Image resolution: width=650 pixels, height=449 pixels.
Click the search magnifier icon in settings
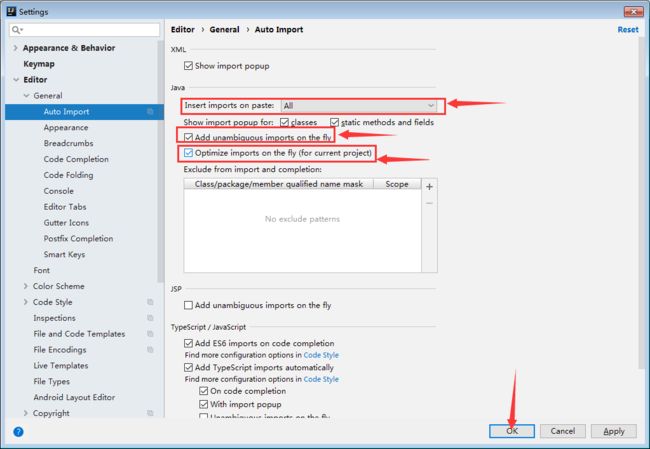tap(17, 30)
